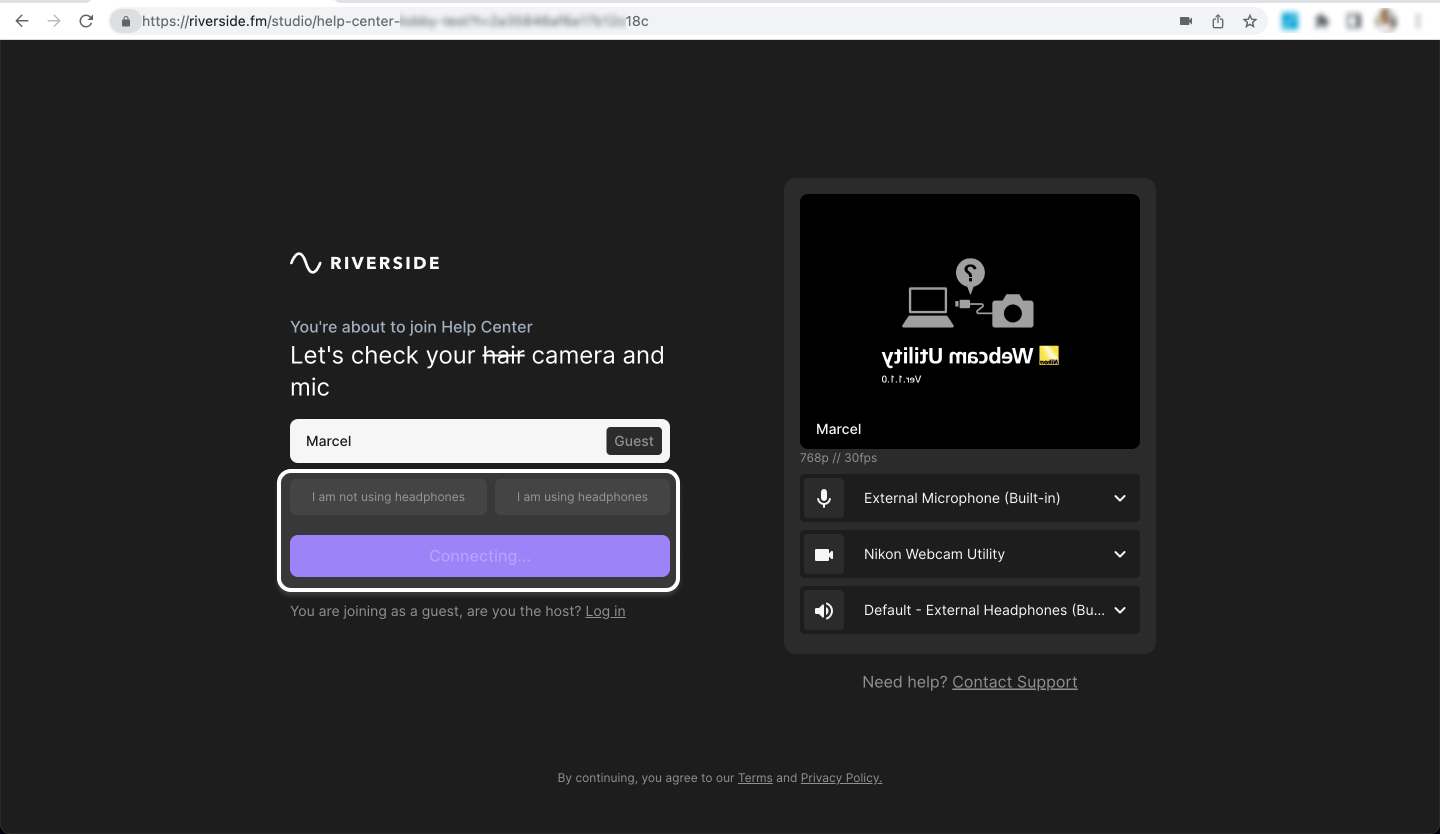Click the microphone icon in device list
Viewport: 1440px width, 834px height.
pos(824,498)
